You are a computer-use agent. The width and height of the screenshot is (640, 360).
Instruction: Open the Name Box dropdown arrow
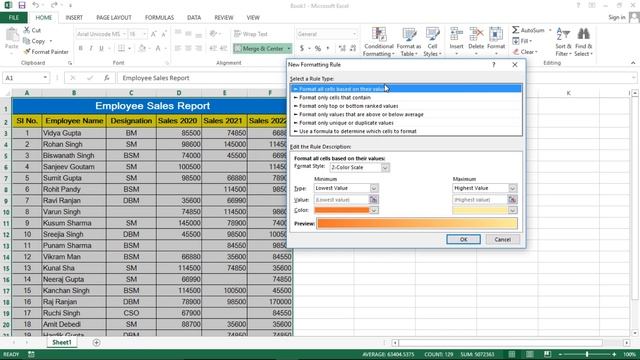point(45,78)
